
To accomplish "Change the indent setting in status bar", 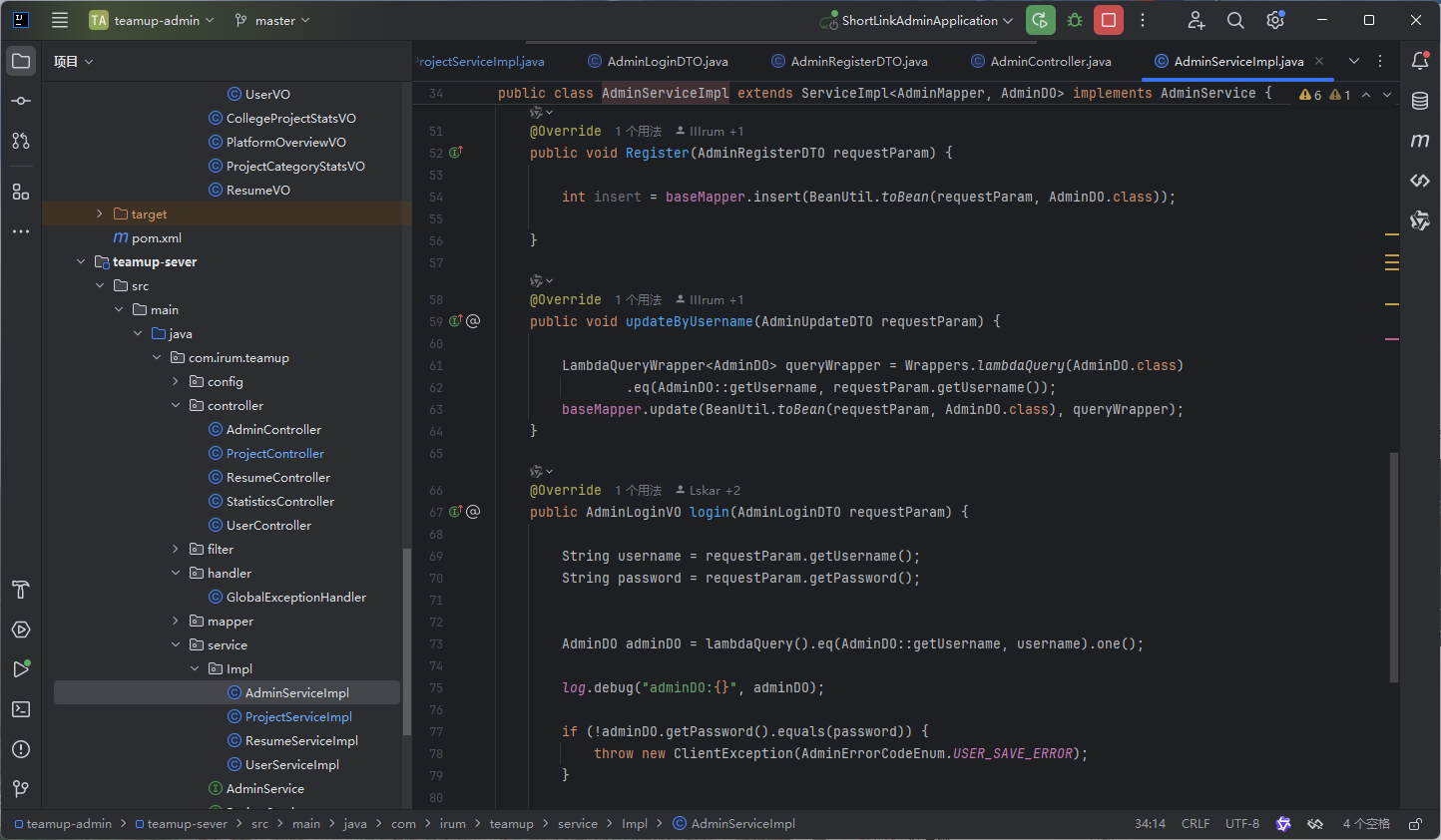I will tap(1366, 824).
